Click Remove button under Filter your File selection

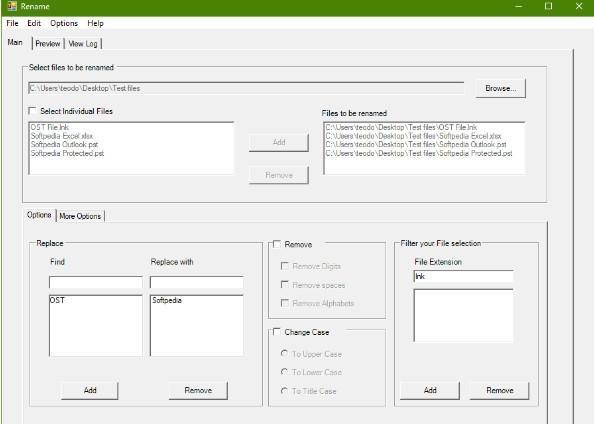pyautogui.click(x=500, y=390)
